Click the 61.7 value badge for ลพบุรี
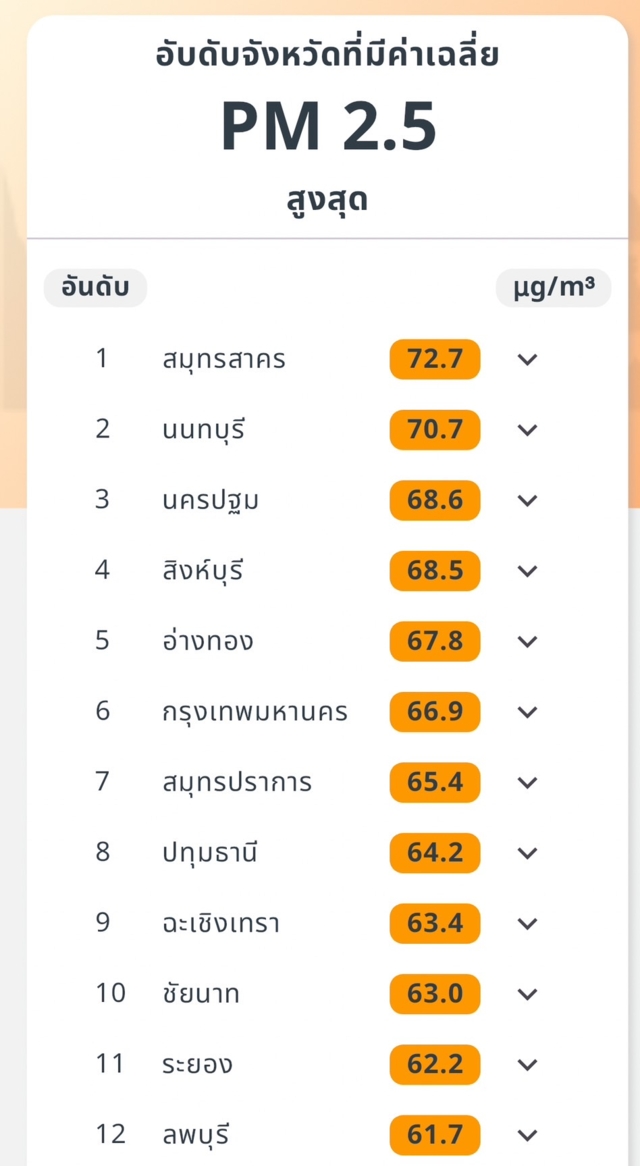 click(435, 1135)
